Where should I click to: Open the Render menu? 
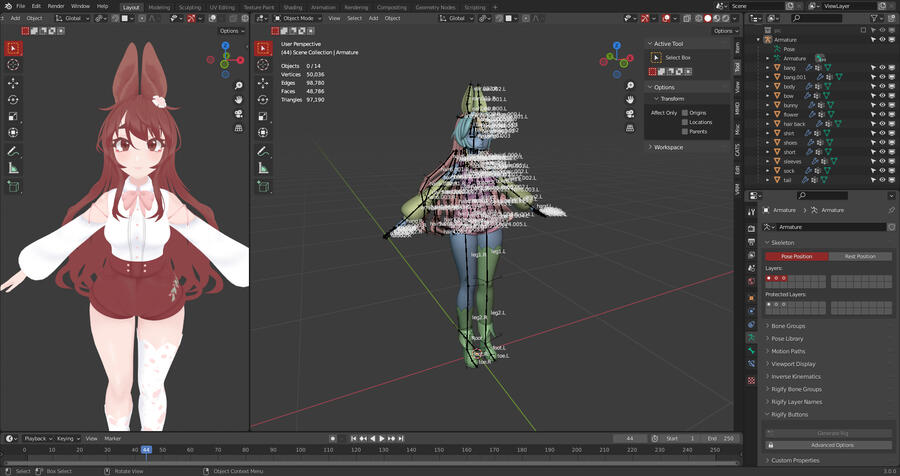56,6
